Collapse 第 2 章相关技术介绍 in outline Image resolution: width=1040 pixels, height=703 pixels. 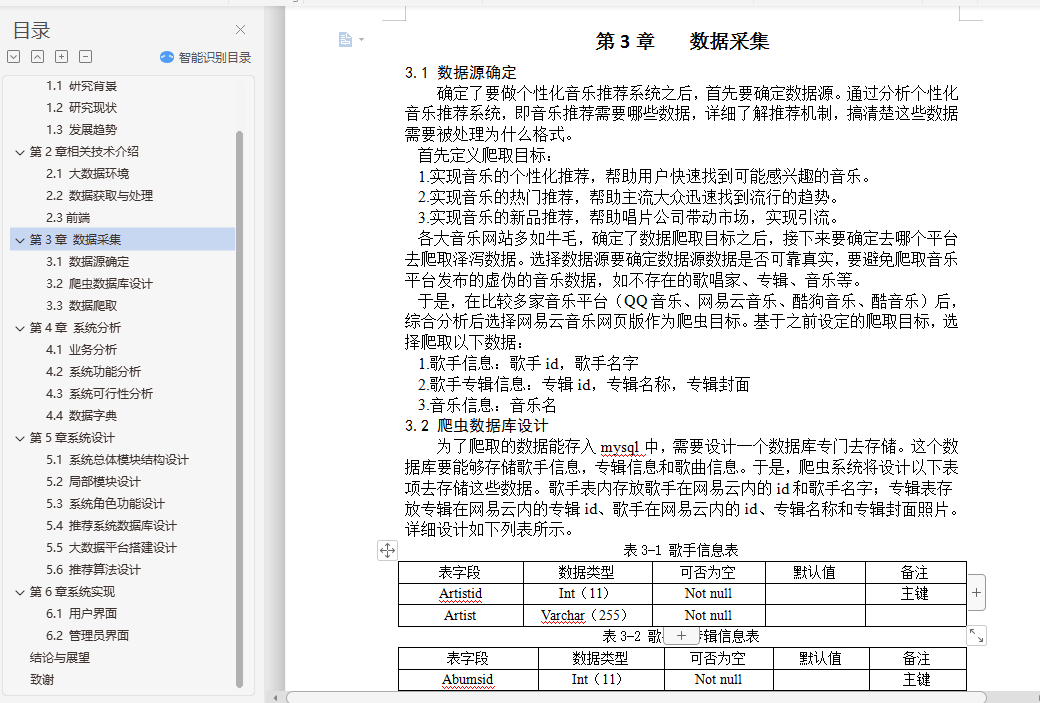[x=20, y=152]
